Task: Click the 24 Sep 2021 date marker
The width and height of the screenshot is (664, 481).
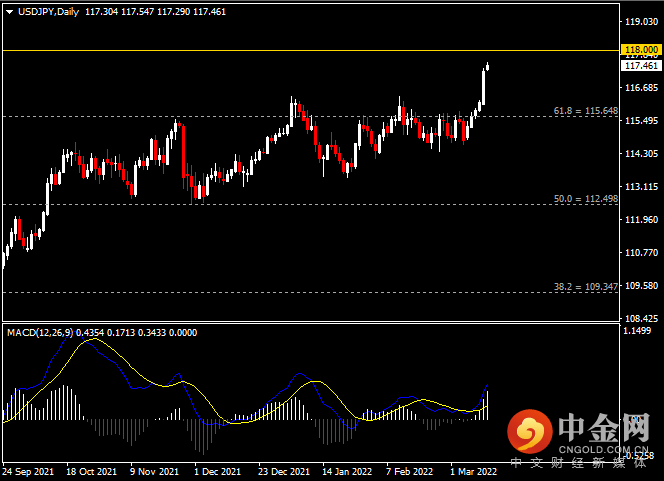Action: point(28,471)
